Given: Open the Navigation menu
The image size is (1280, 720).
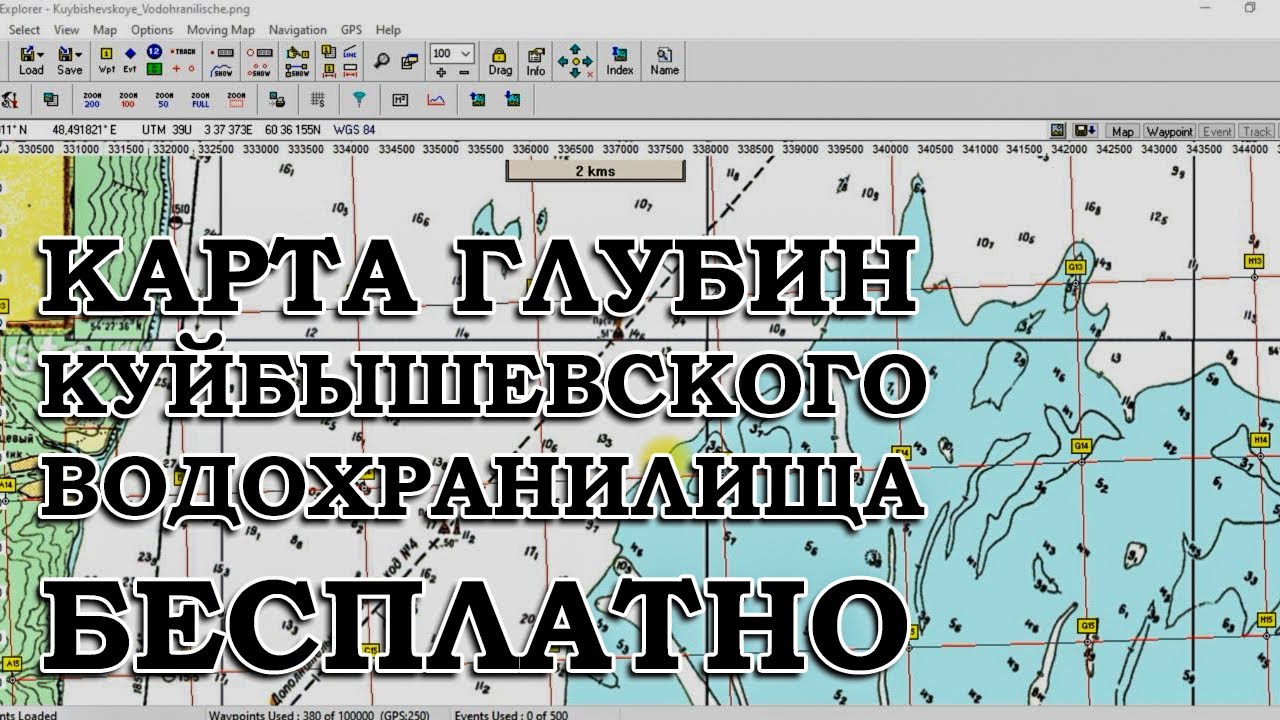Looking at the screenshot, I should pos(298,30).
